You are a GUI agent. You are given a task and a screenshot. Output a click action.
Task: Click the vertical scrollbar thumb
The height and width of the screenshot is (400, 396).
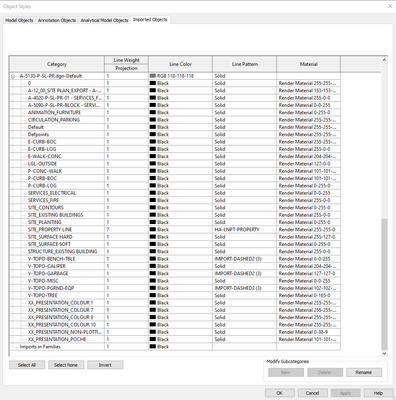point(384,284)
